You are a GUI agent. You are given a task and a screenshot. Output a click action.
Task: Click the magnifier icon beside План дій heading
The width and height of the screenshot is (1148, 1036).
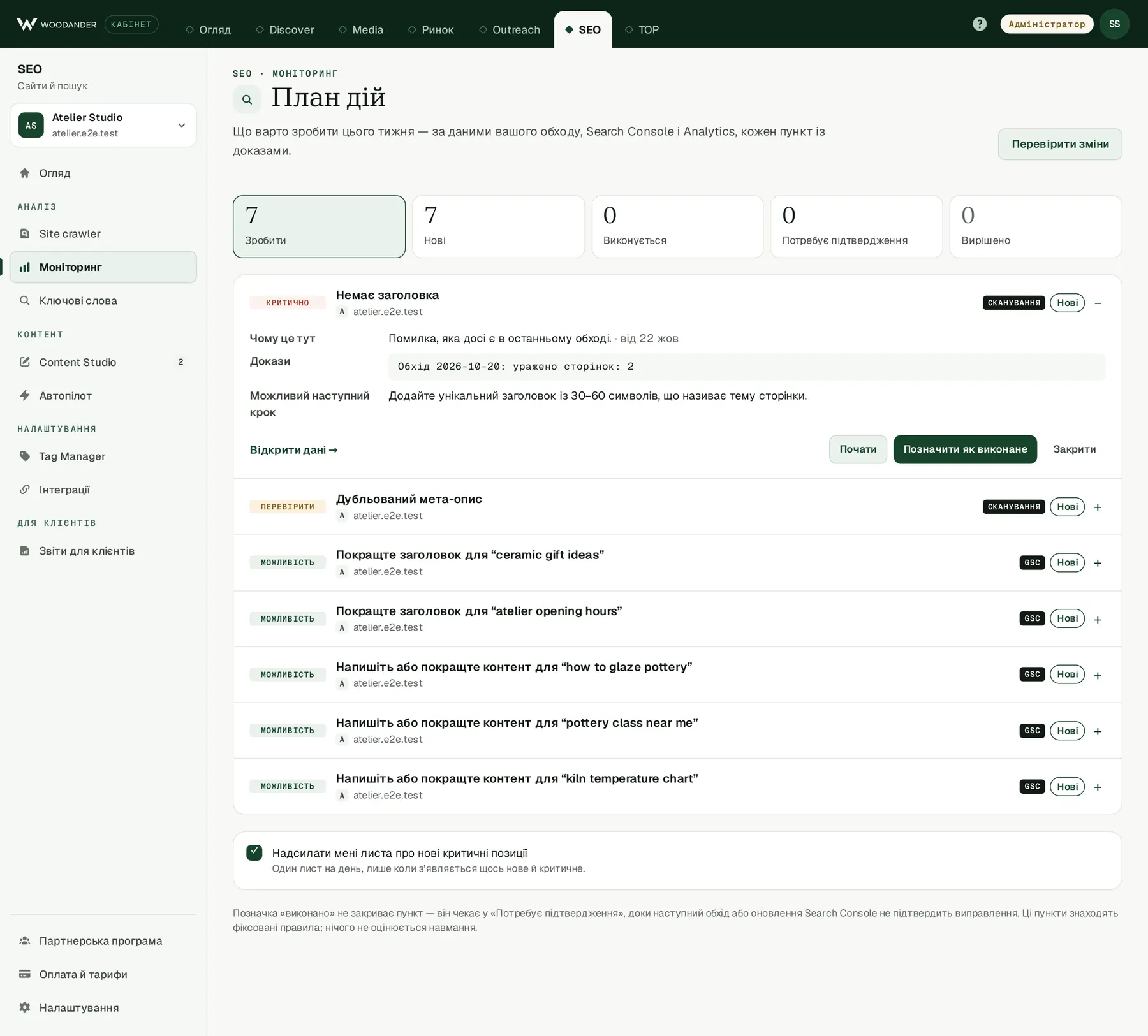[247, 99]
